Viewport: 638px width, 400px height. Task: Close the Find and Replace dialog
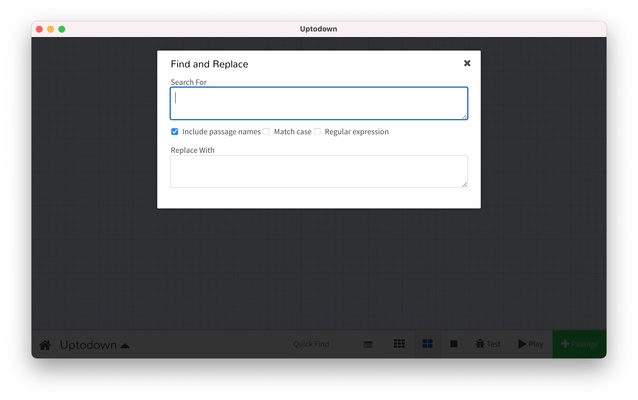[x=467, y=63]
